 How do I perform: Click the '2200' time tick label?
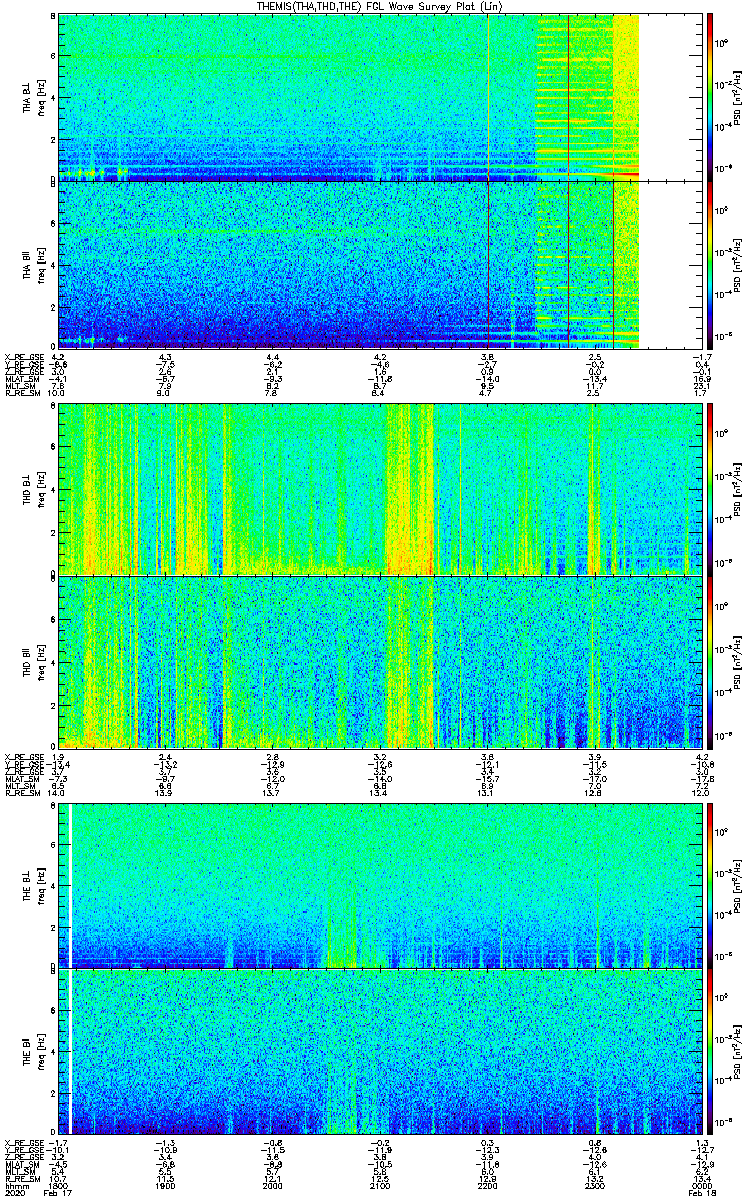click(486, 1186)
